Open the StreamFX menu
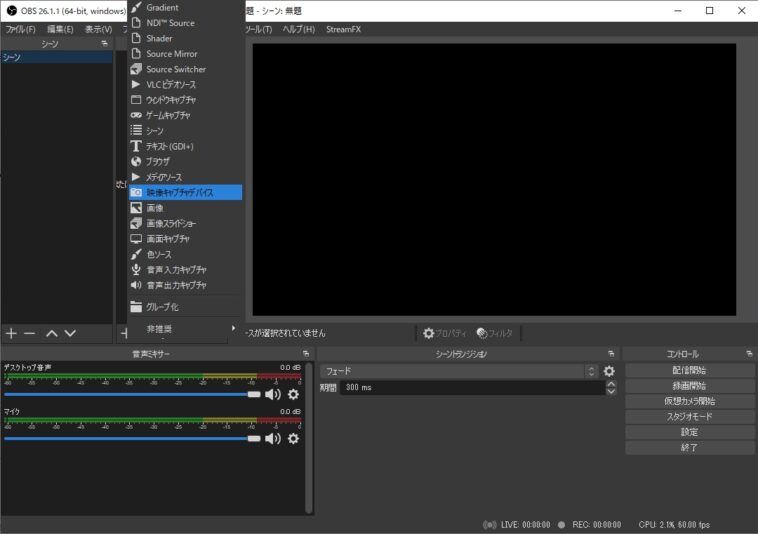 (x=343, y=29)
